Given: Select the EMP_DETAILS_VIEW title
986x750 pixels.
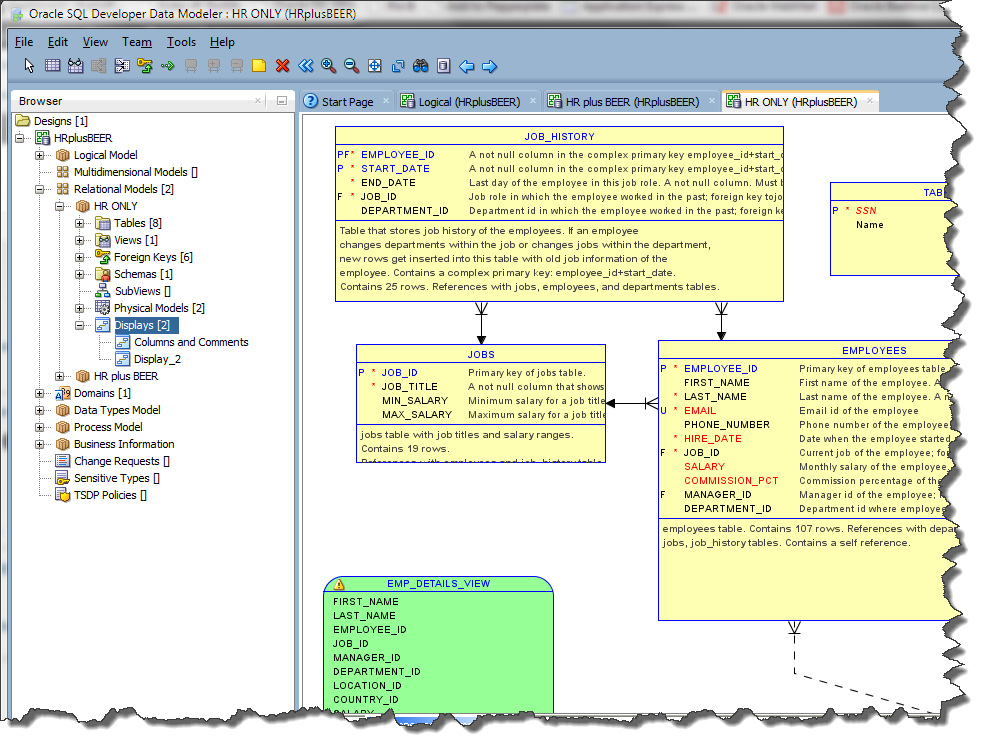Looking at the screenshot, I should pyautogui.click(x=438, y=584).
